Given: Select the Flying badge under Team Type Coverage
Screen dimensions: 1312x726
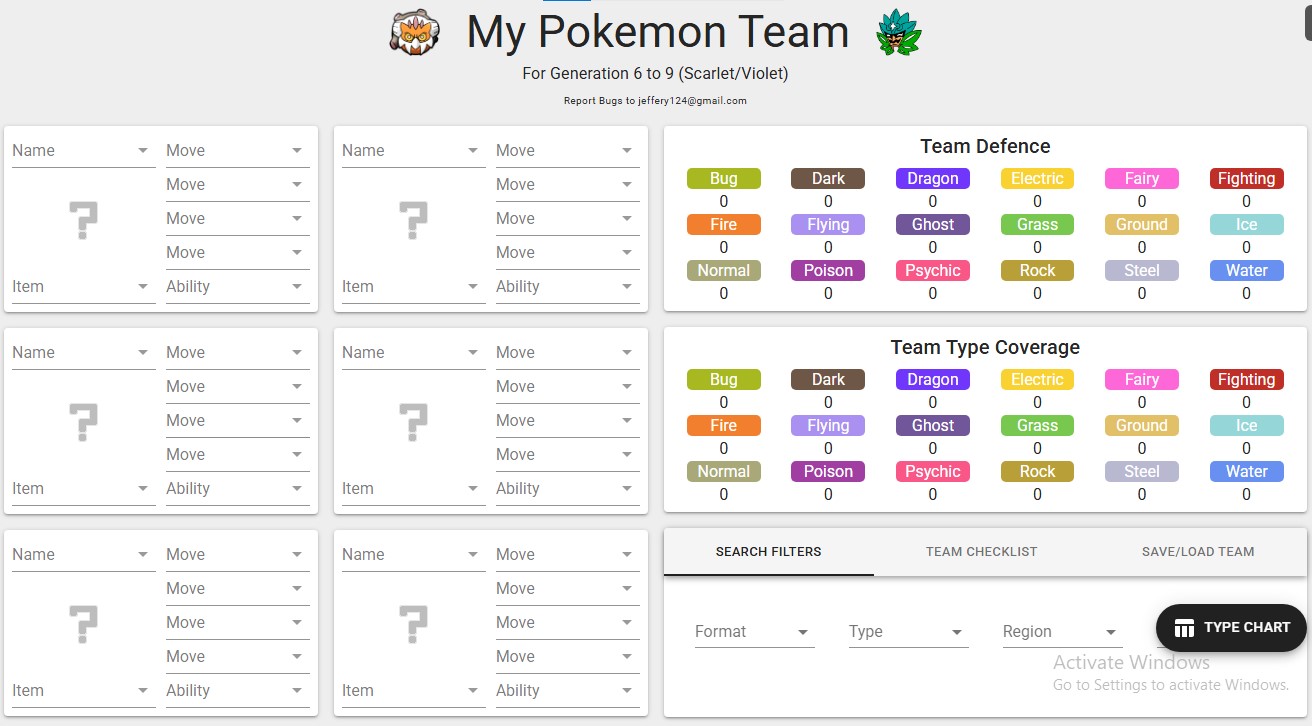Looking at the screenshot, I should pyautogui.click(x=828, y=426).
